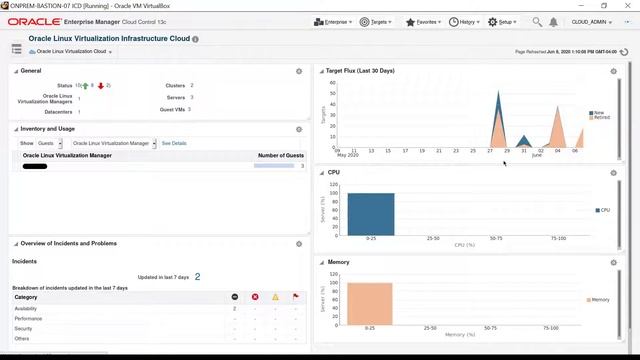Click the info icon beside page title

coord(196,39)
